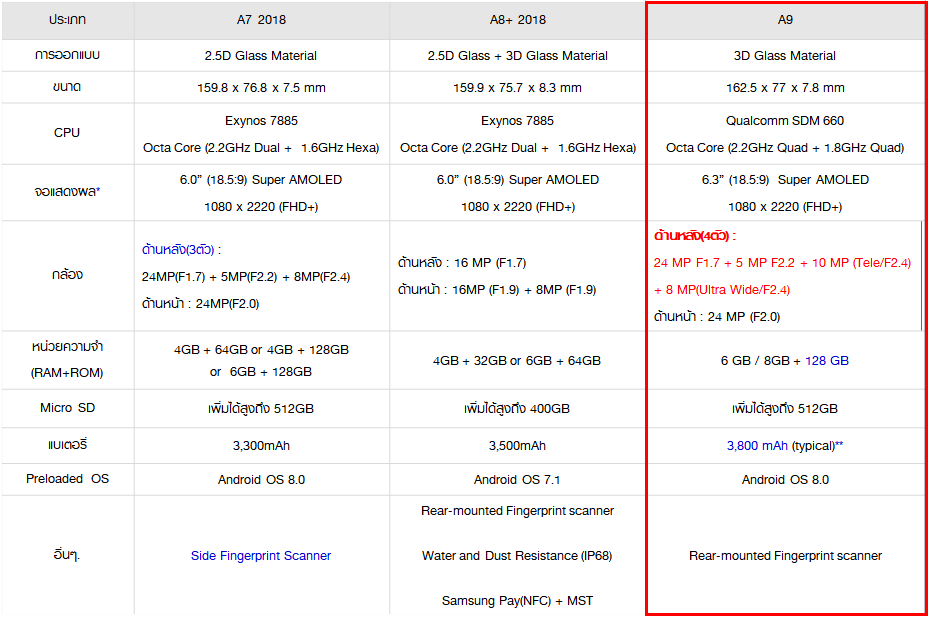This screenshot has width=928, height=623.
Task: Click A7 '6.0" (18.5:9) Super AMOLED' text
Action: [x=261, y=180]
